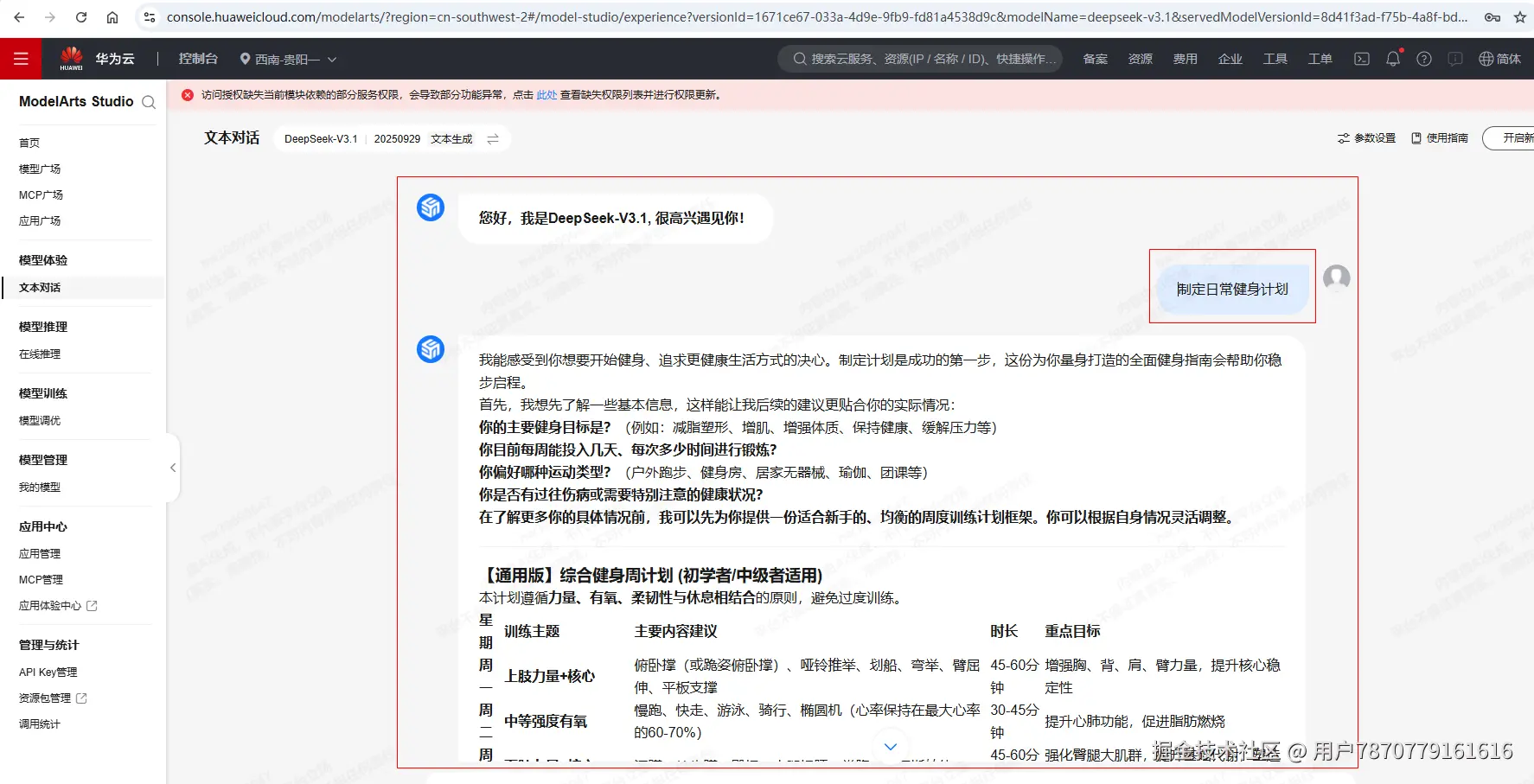Bookmark this page with the star

[x=1520, y=17]
